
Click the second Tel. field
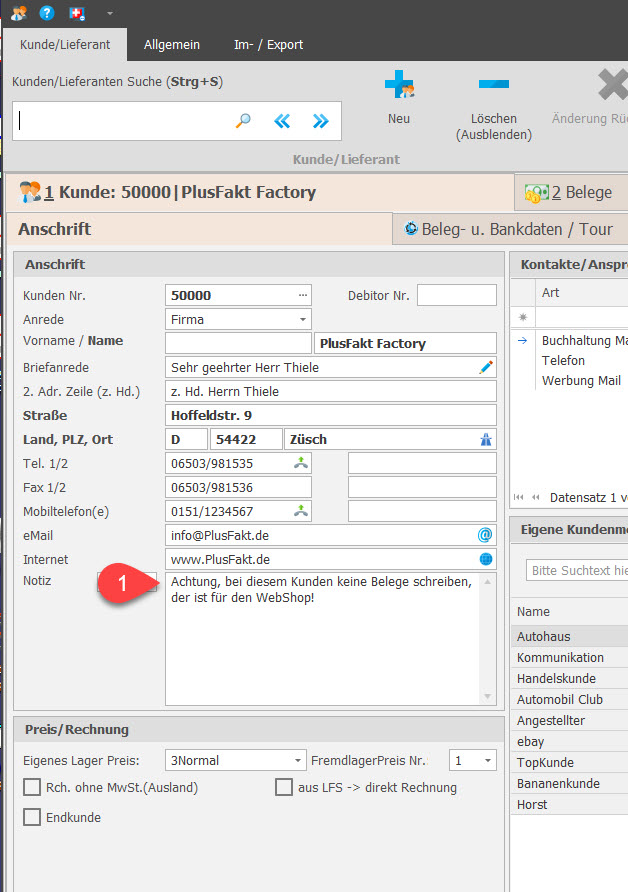pyautogui.click(x=422, y=463)
